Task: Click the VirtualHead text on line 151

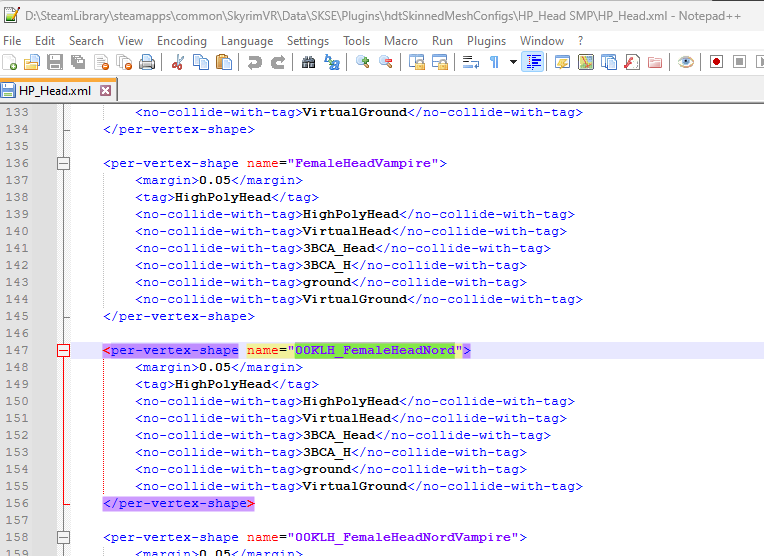Action: pyautogui.click(x=347, y=419)
